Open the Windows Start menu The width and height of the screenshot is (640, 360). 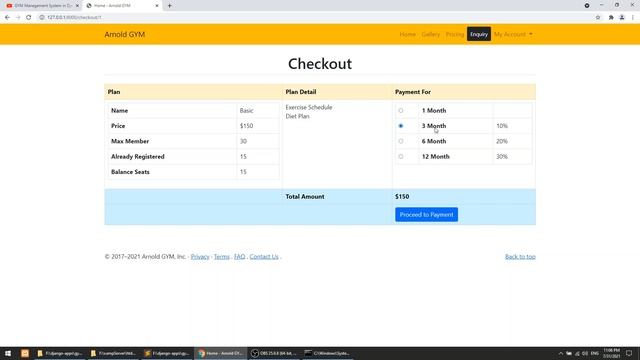click(8, 353)
